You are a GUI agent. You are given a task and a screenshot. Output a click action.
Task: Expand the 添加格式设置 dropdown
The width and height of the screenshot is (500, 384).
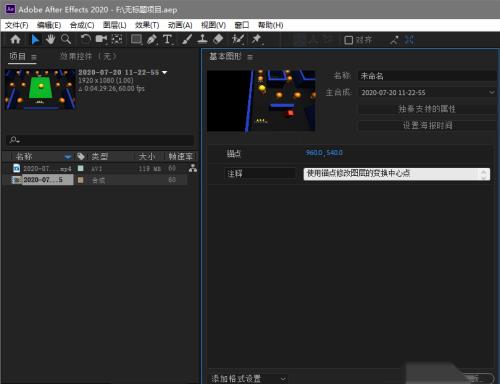[248, 379]
